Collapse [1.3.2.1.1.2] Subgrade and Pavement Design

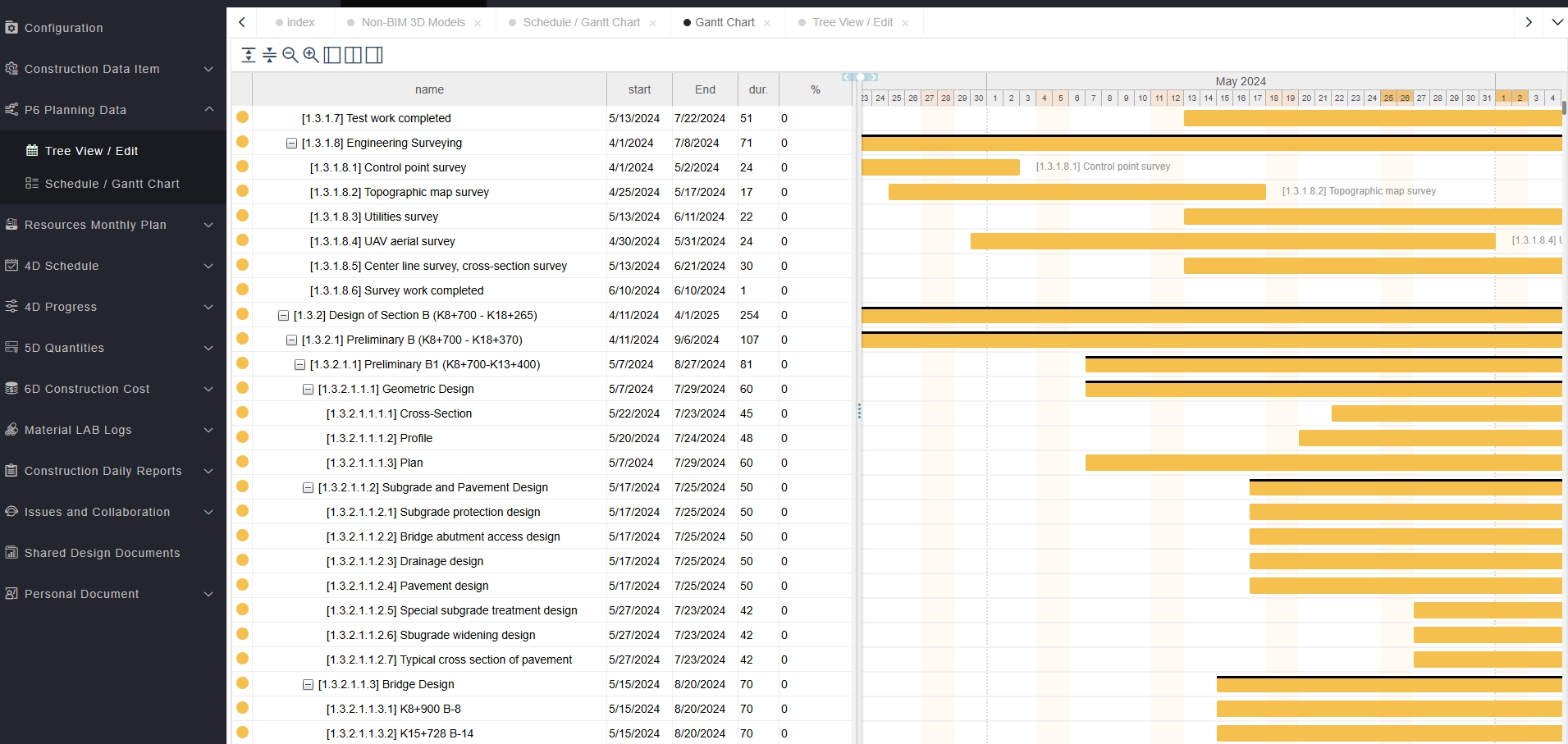point(308,487)
